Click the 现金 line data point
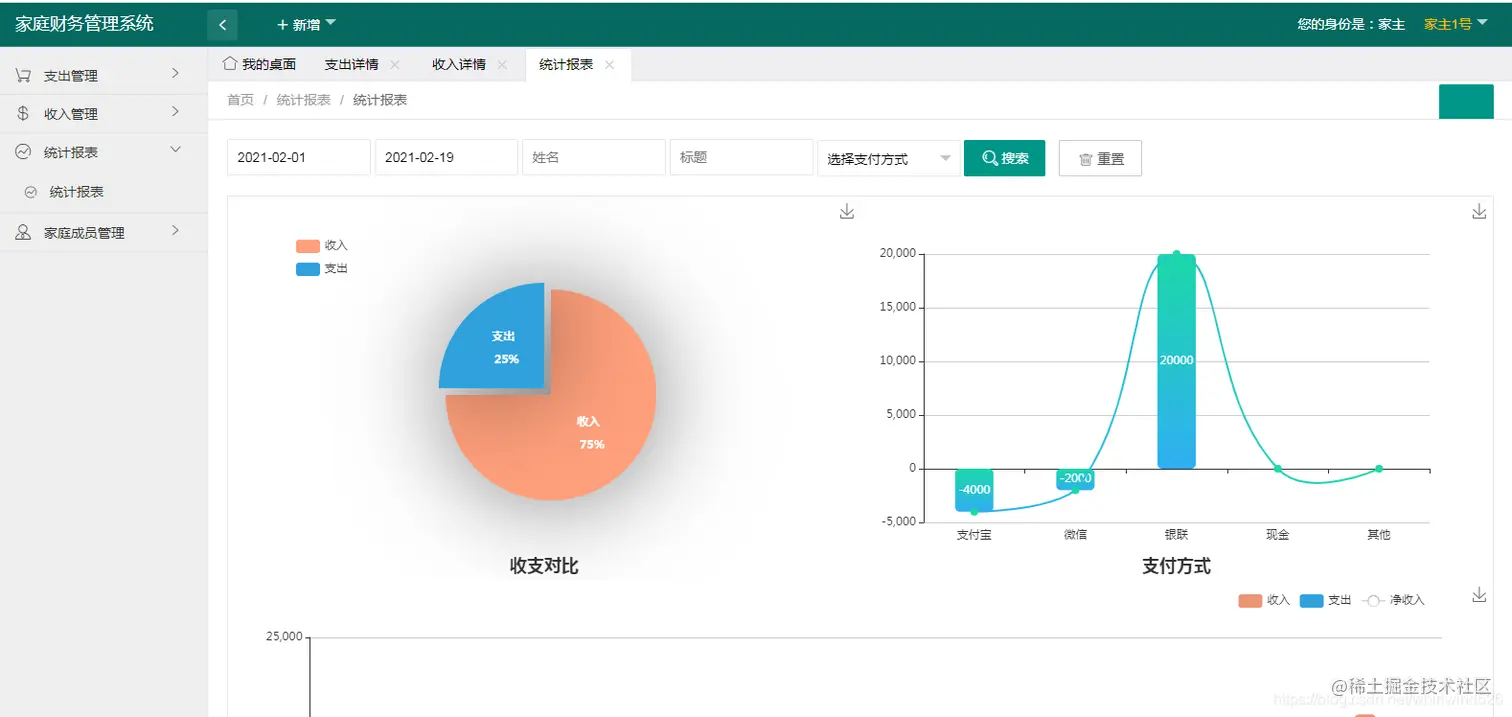Screen dimensions: 1512x717 [x=1278, y=468]
